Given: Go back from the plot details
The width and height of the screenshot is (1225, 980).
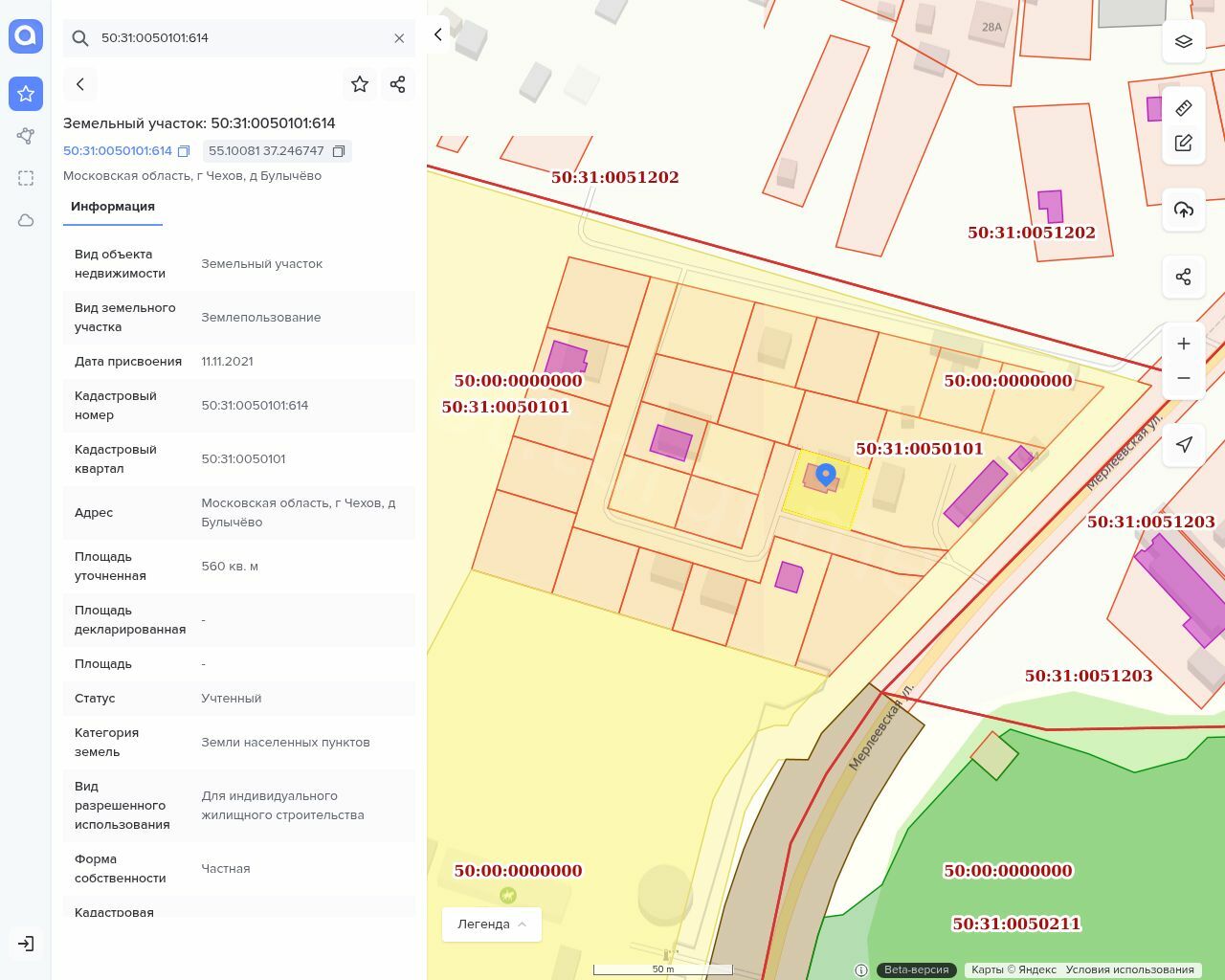Looking at the screenshot, I should click(80, 84).
